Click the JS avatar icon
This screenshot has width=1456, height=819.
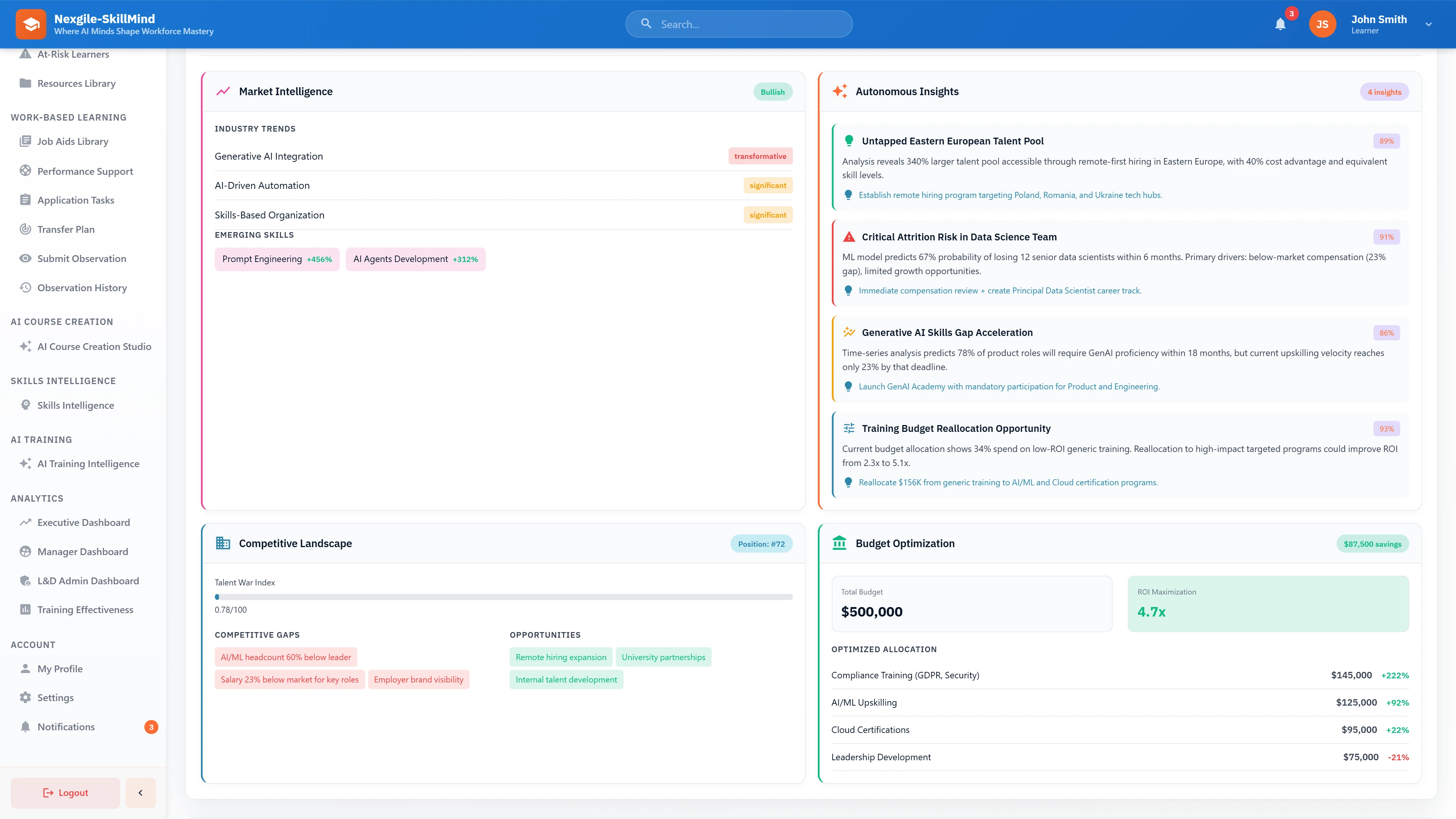(x=1322, y=24)
